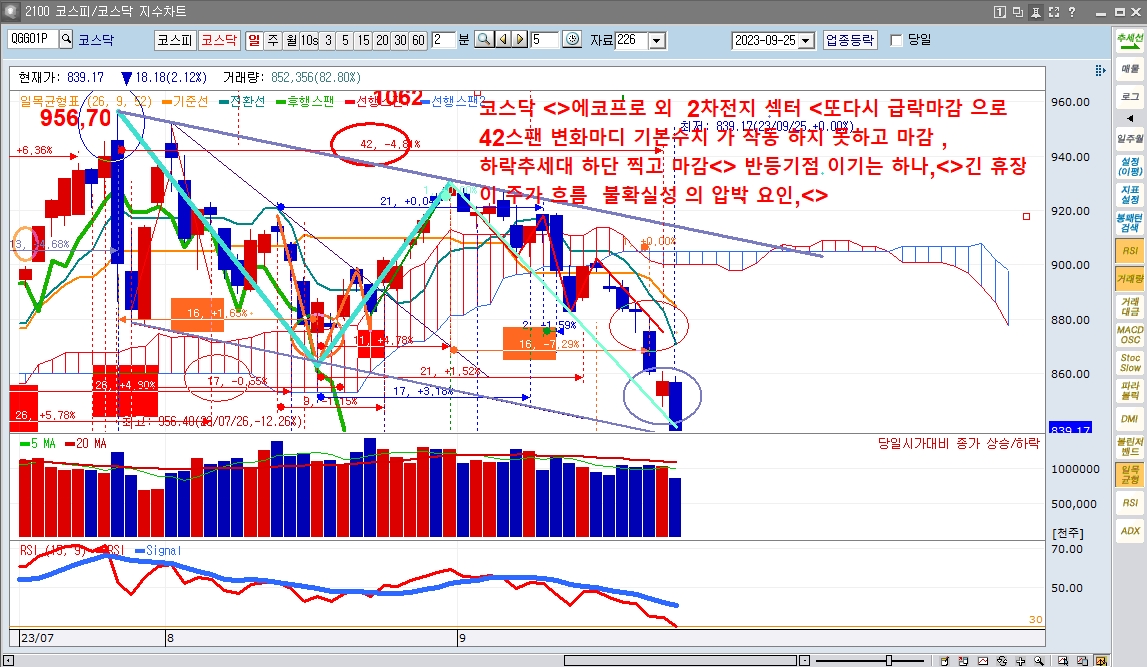1147x667 pixels.
Task: Toggle the 당일 checkbox
Action: pos(896,40)
